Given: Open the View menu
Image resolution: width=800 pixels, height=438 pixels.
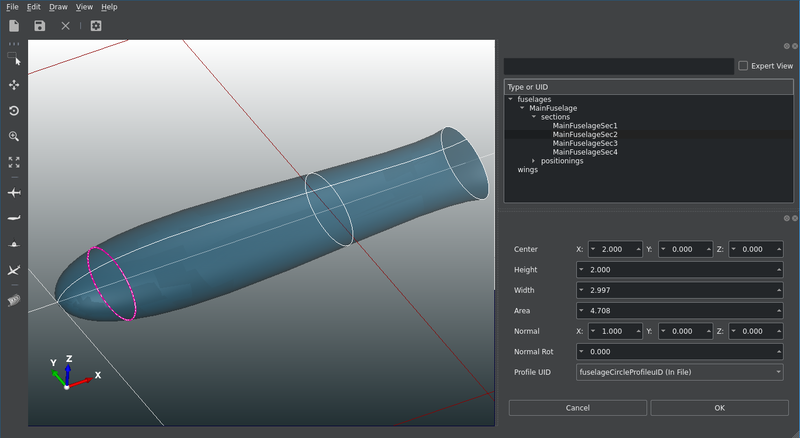Looking at the screenshot, I should 85,7.
